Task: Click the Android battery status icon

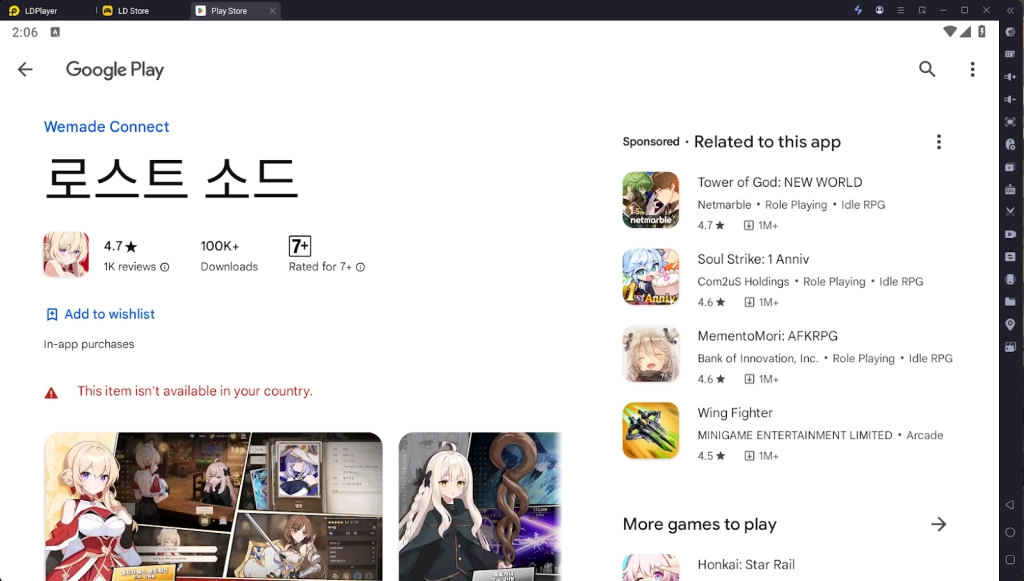Action: [x=982, y=31]
